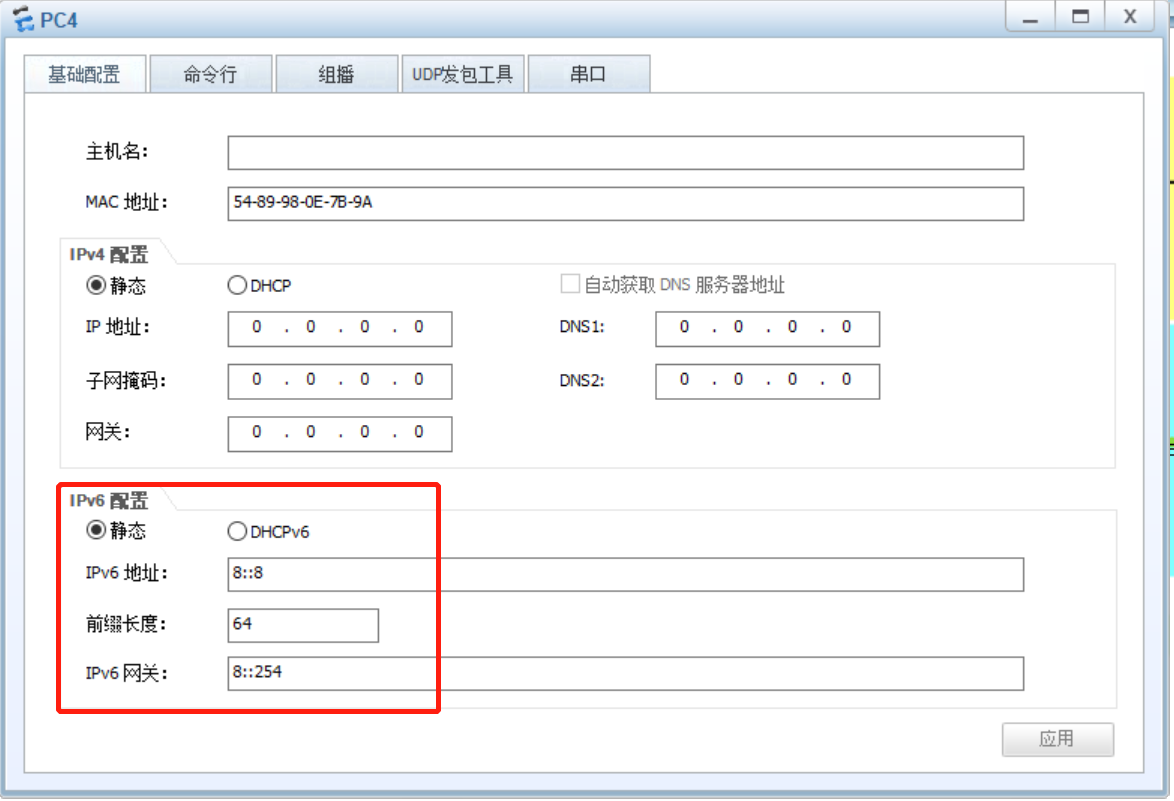Screen dimensions: 1174x801
Task: Maximize the PC4 window
Action: [1080, 16]
